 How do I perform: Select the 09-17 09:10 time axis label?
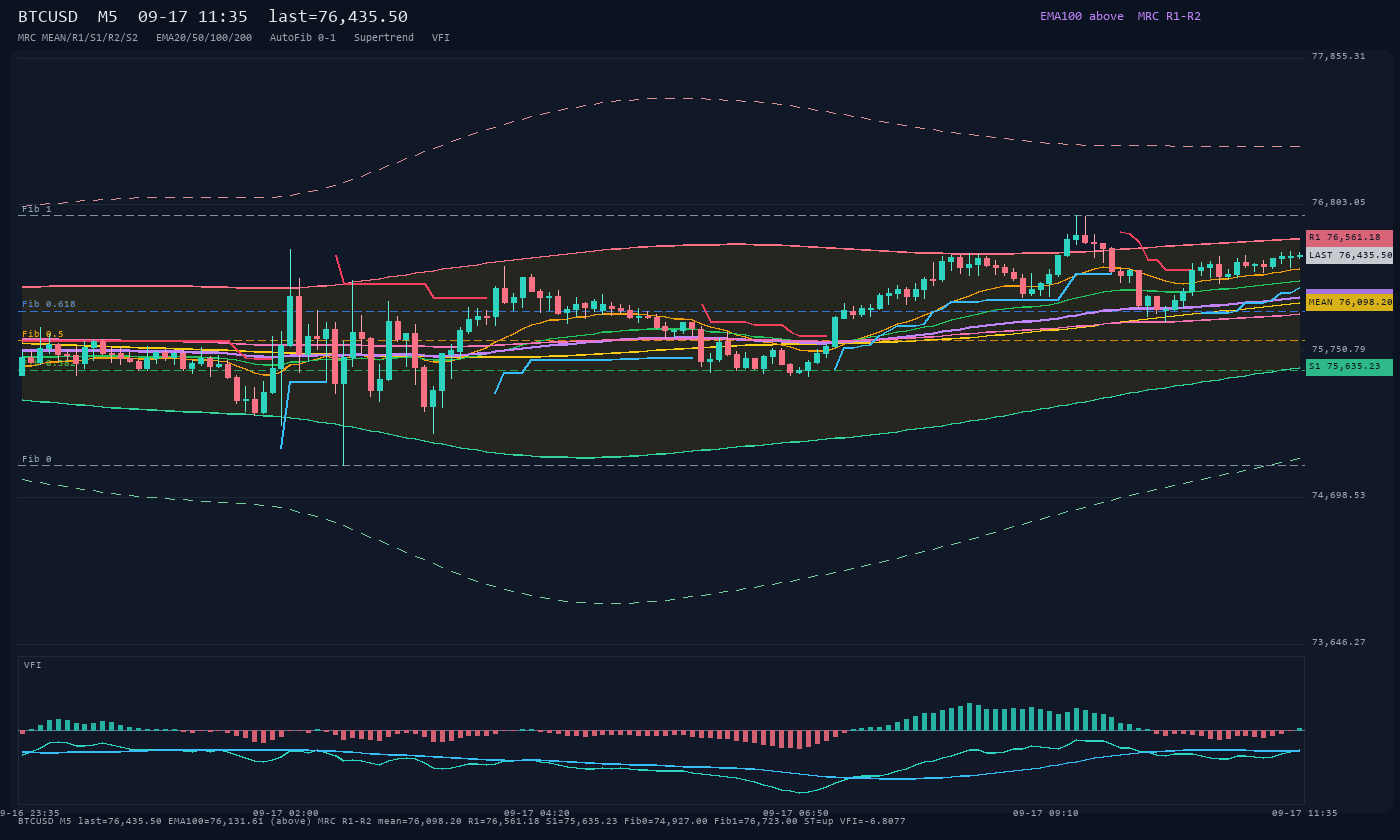pyautogui.click(x=1046, y=813)
